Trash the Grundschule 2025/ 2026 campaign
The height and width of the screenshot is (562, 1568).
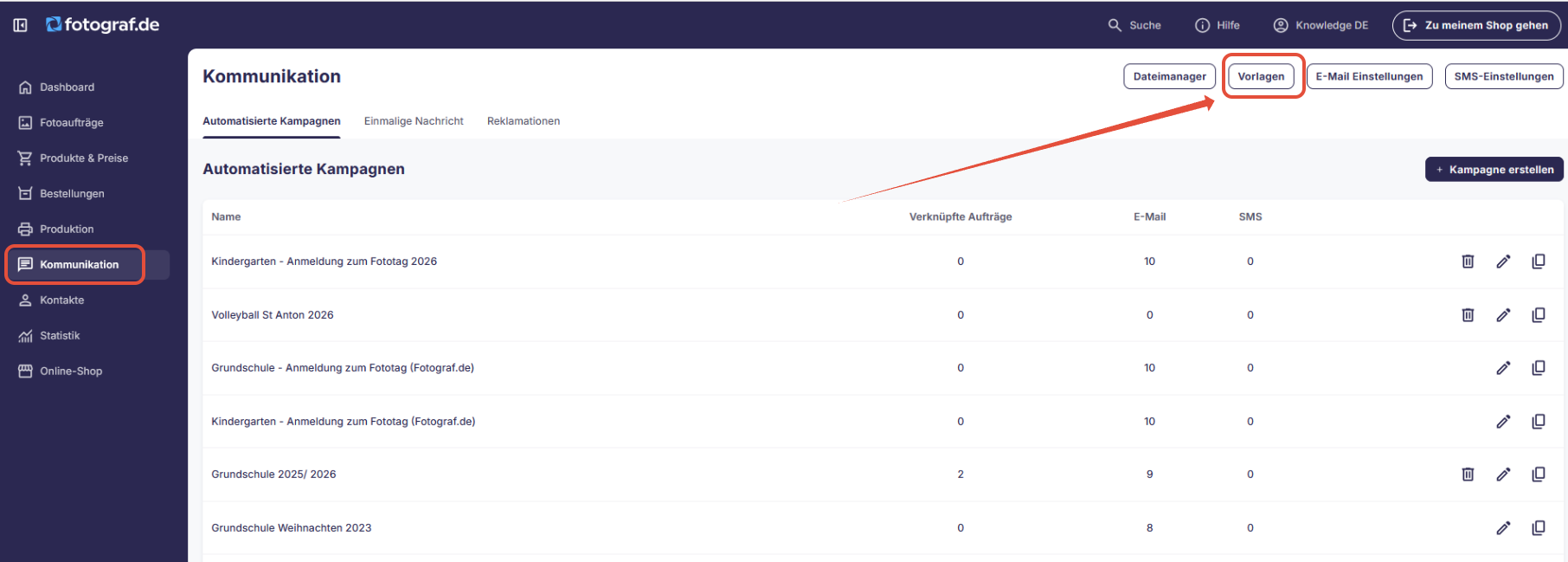click(1468, 475)
